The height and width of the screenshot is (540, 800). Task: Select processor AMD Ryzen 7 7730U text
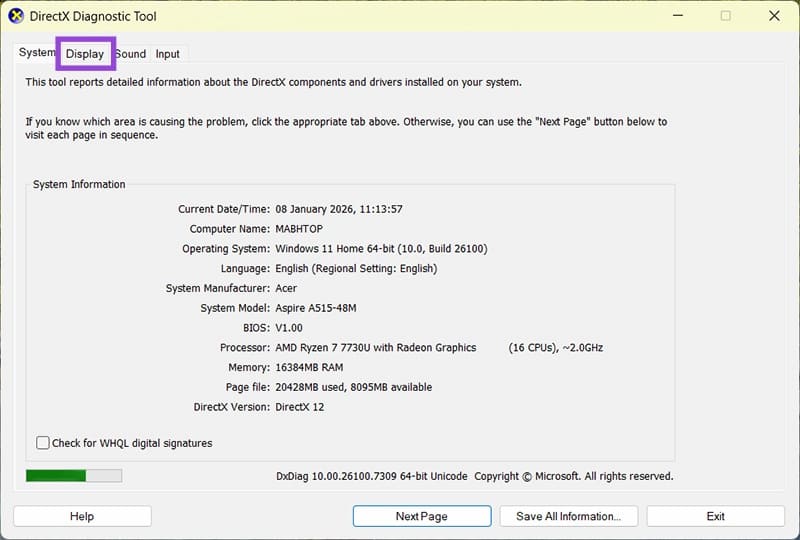point(376,348)
